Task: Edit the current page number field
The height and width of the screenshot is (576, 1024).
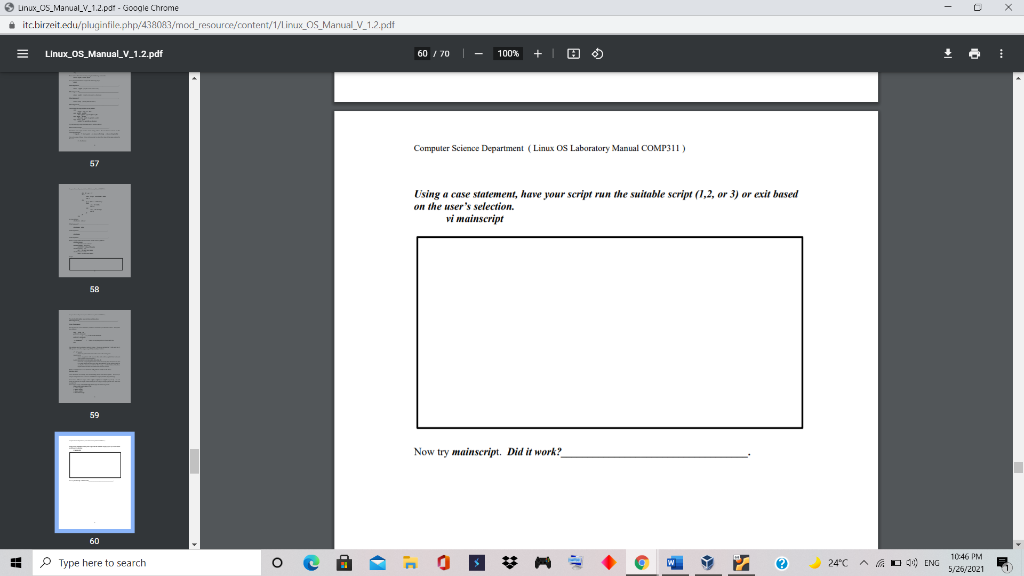Action: [423, 54]
